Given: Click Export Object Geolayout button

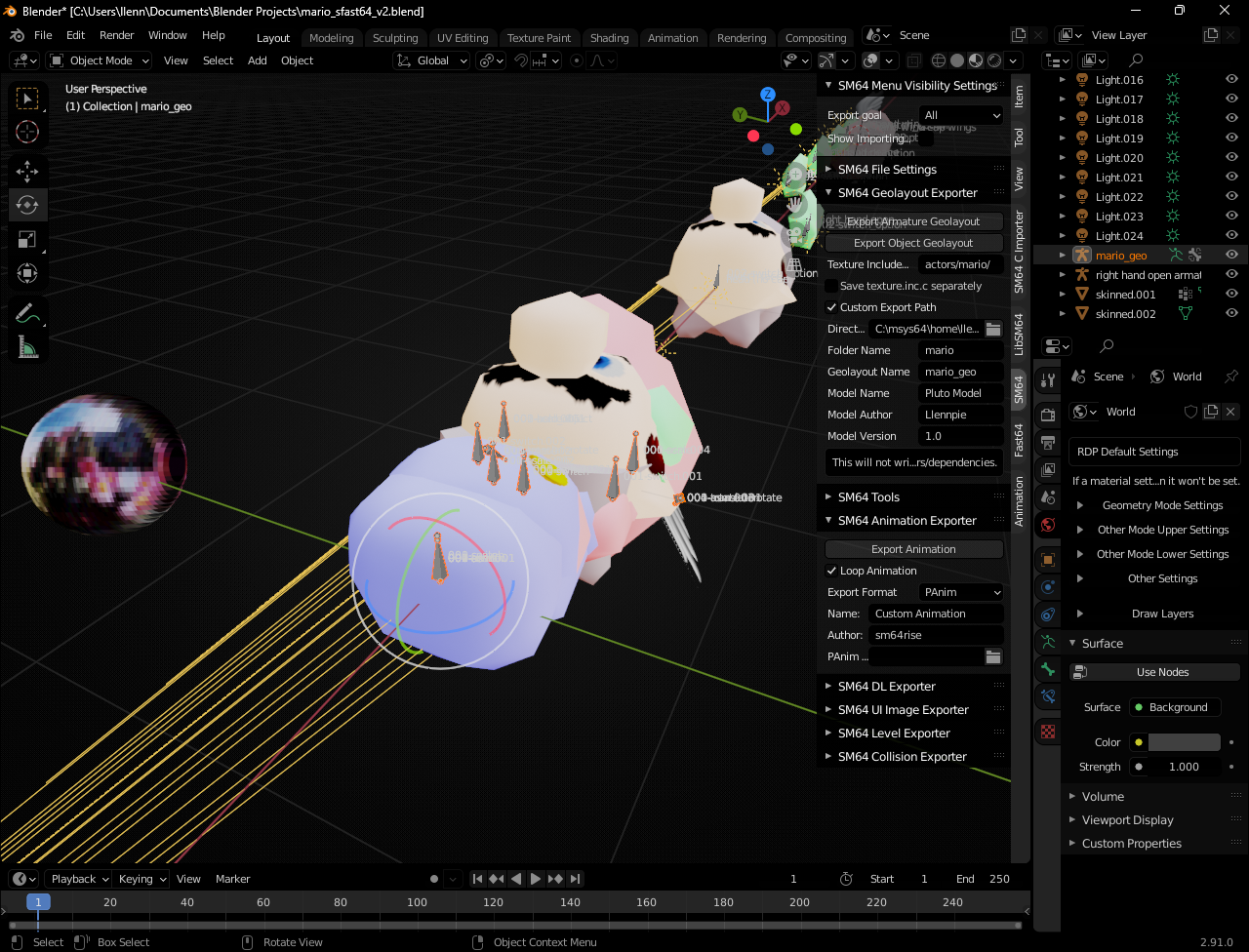Looking at the screenshot, I should [x=914, y=243].
